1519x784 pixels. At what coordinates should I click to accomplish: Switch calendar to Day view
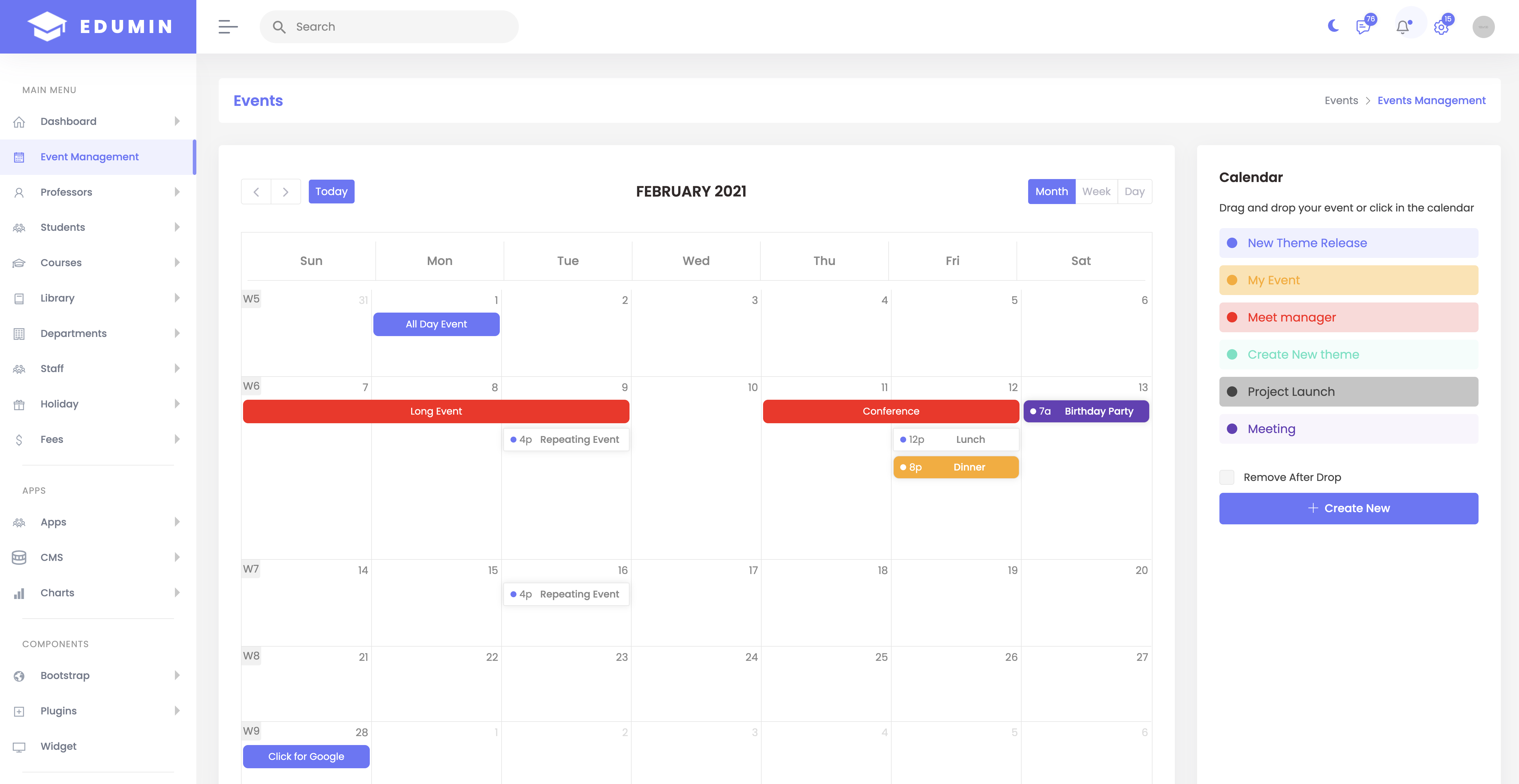1134,192
